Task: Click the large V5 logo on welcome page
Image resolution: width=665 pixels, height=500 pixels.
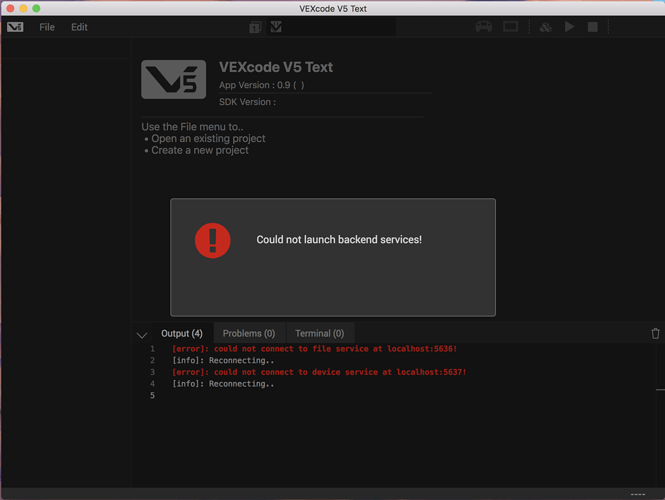Action: tap(173, 79)
